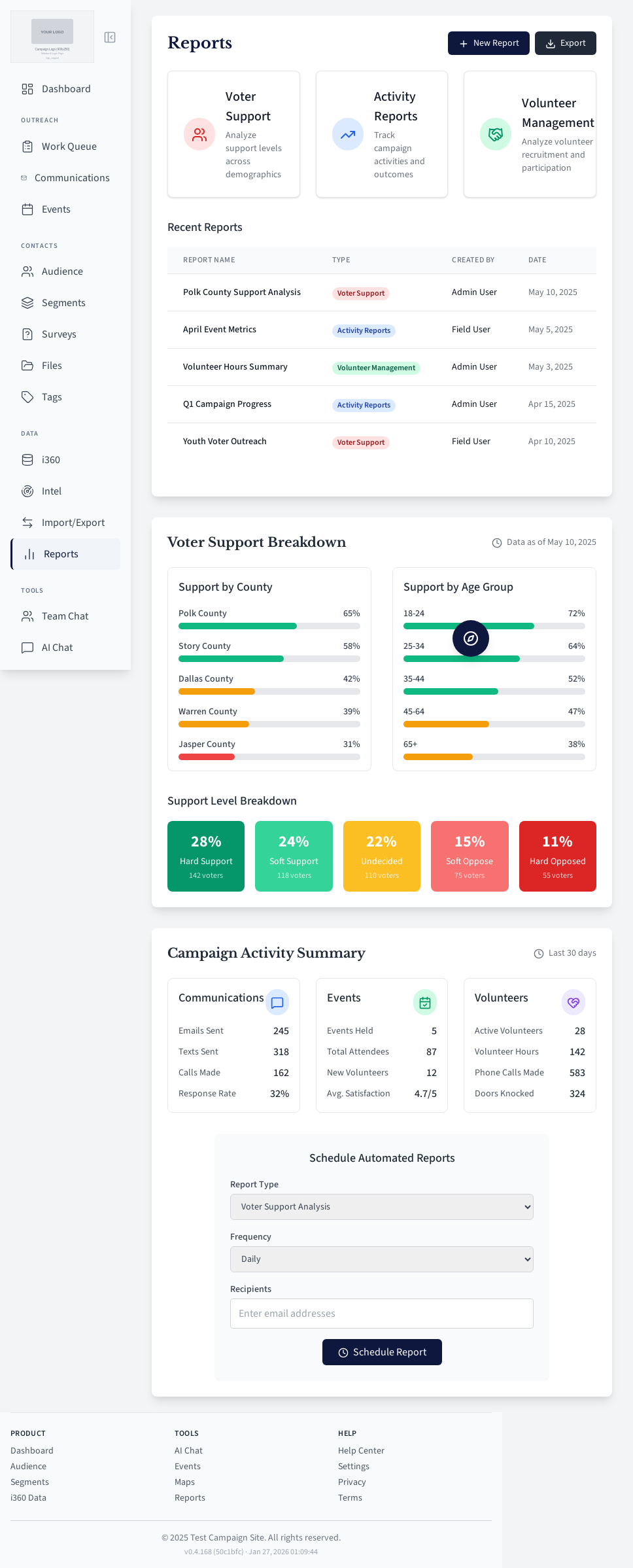Collapse the sidebar with the panel icon
633x1568 pixels.
tap(110, 37)
